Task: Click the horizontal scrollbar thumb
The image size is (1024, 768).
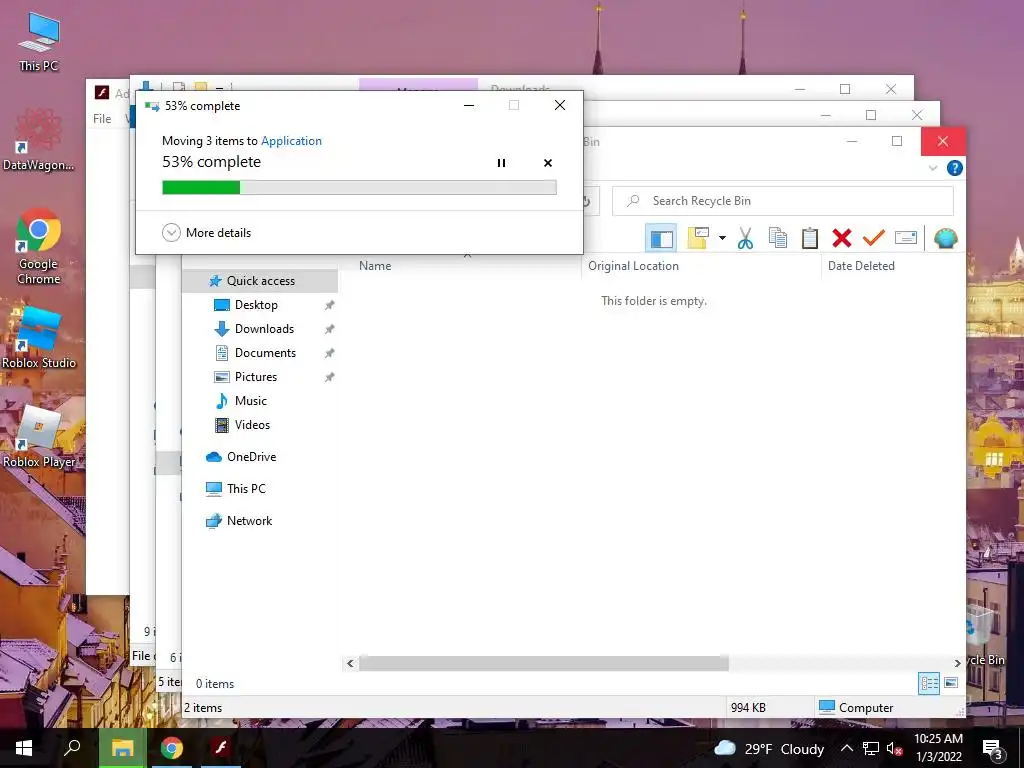Action: (543, 664)
